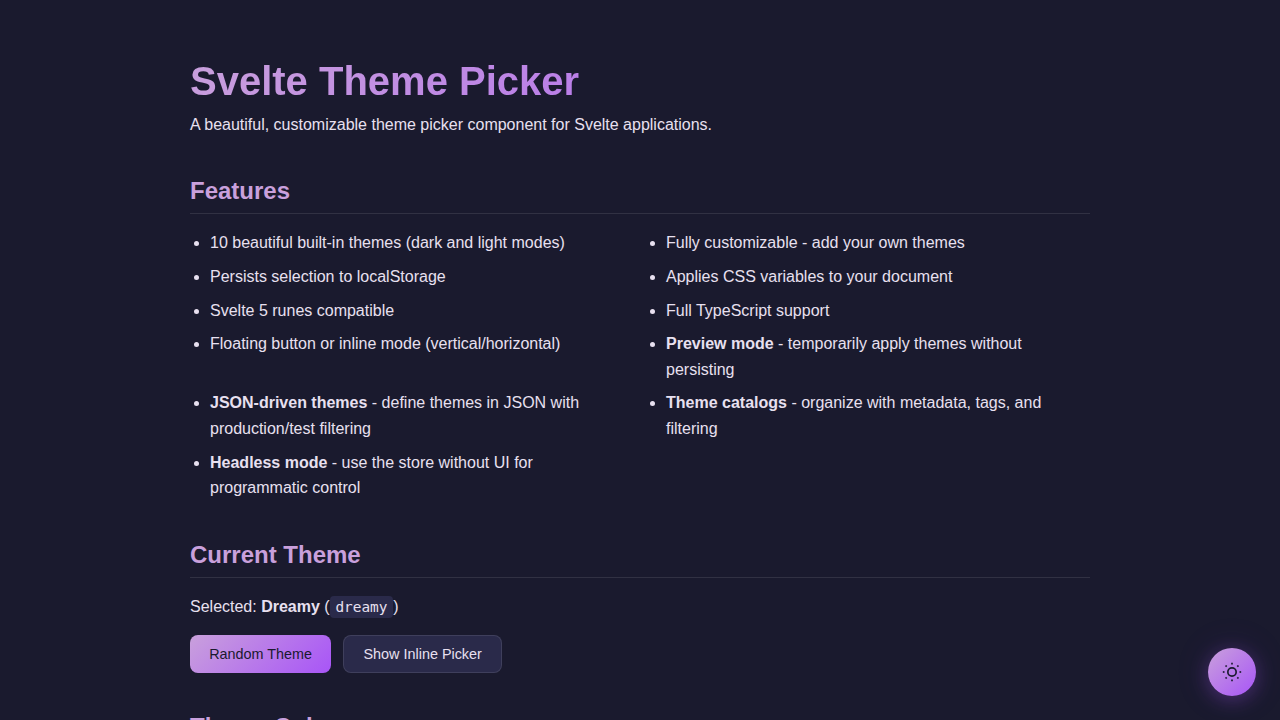Click the bold Dreamy theme name
Image resolution: width=1280 pixels, height=720 pixels.
tap(290, 606)
